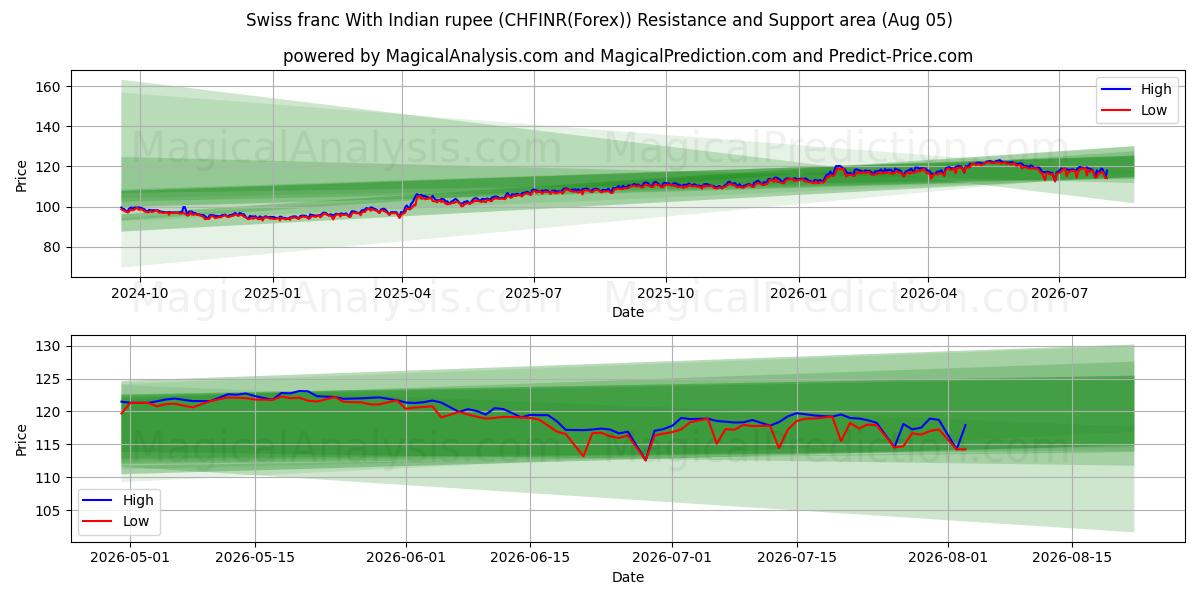This screenshot has width=1200, height=600.
Task: Click the 2026-06-01 date tick label
Action: [x=406, y=556]
